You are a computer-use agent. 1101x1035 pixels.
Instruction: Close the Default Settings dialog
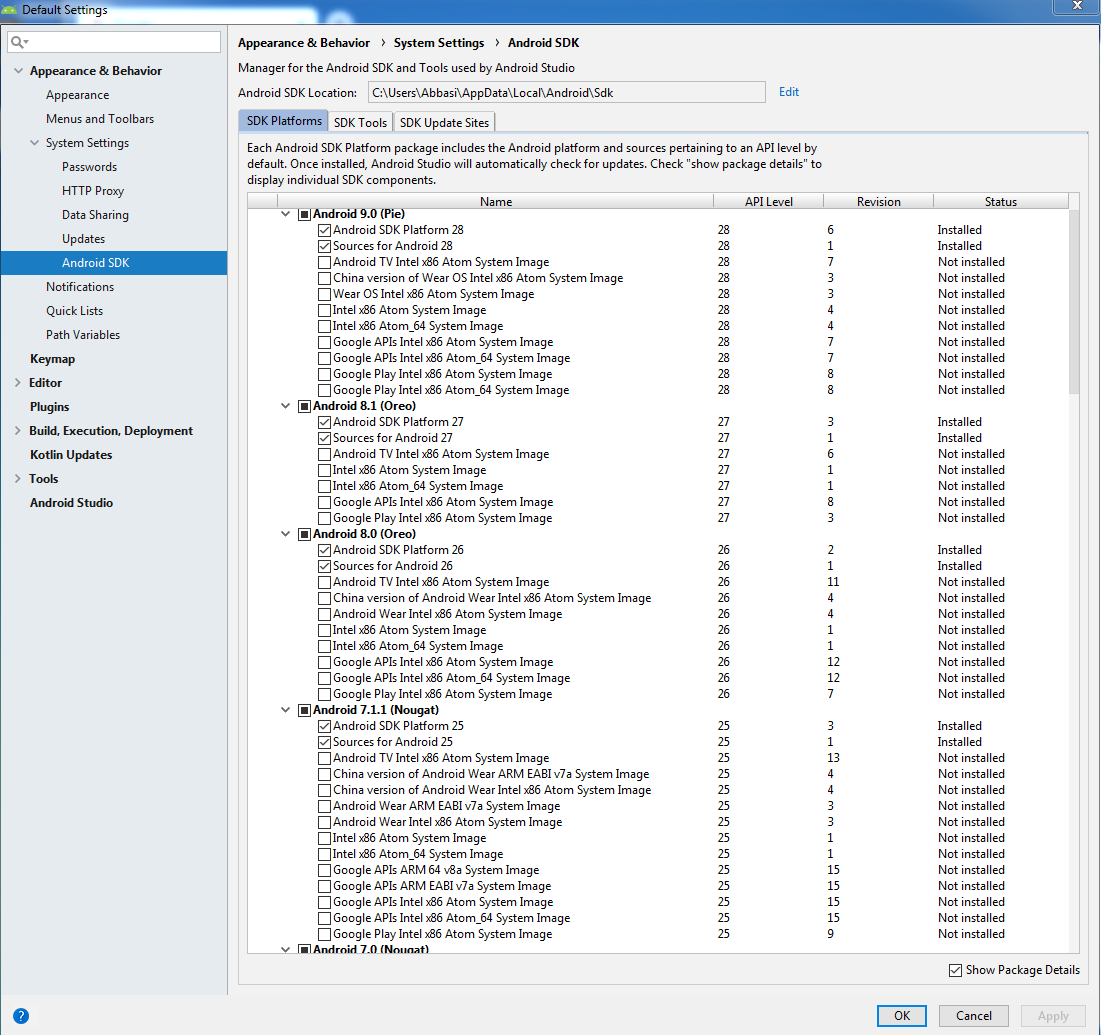(1076, 6)
